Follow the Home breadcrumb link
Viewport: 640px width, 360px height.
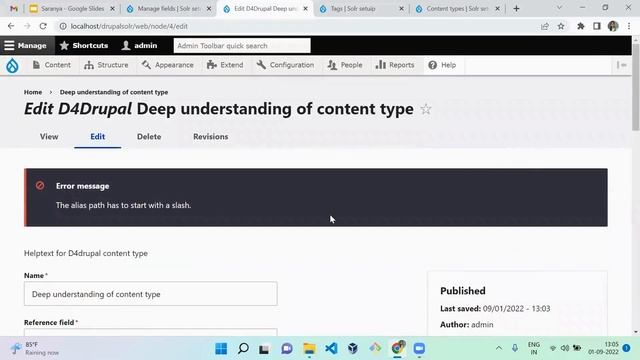tap(33, 92)
